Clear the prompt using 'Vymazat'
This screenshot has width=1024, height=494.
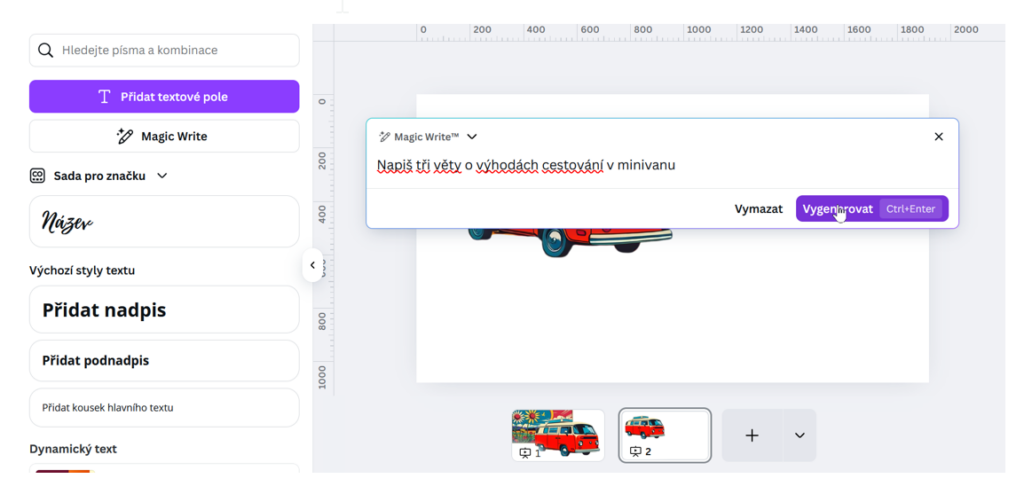(x=758, y=209)
